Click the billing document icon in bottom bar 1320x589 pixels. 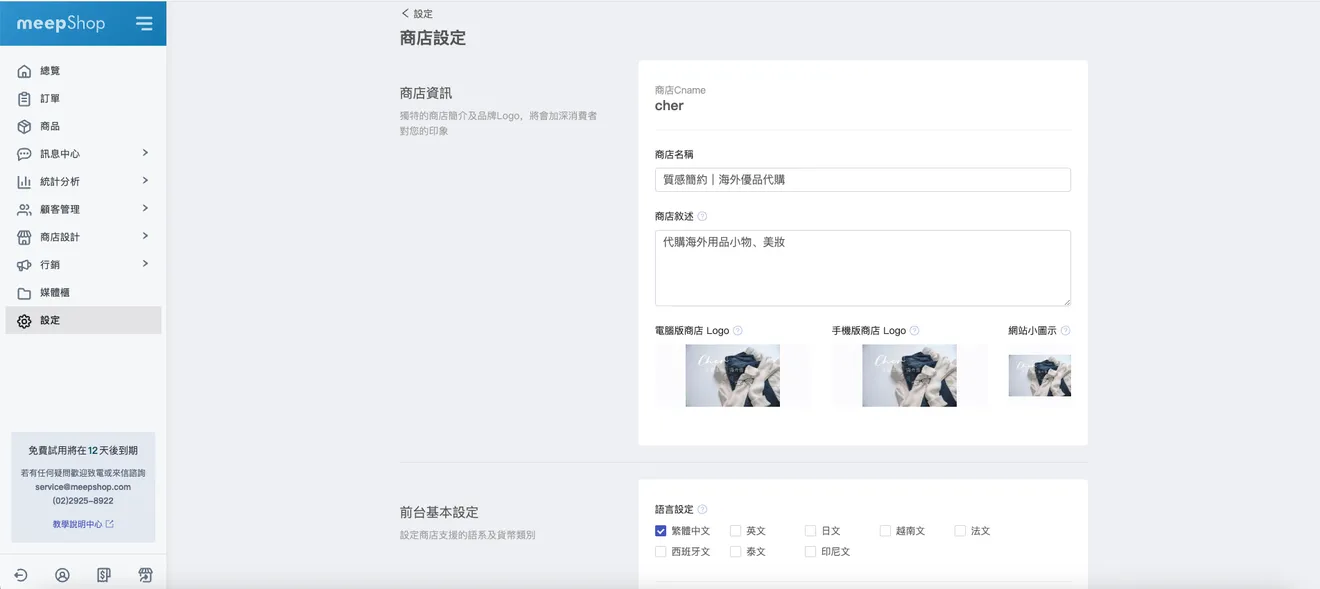(104, 575)
